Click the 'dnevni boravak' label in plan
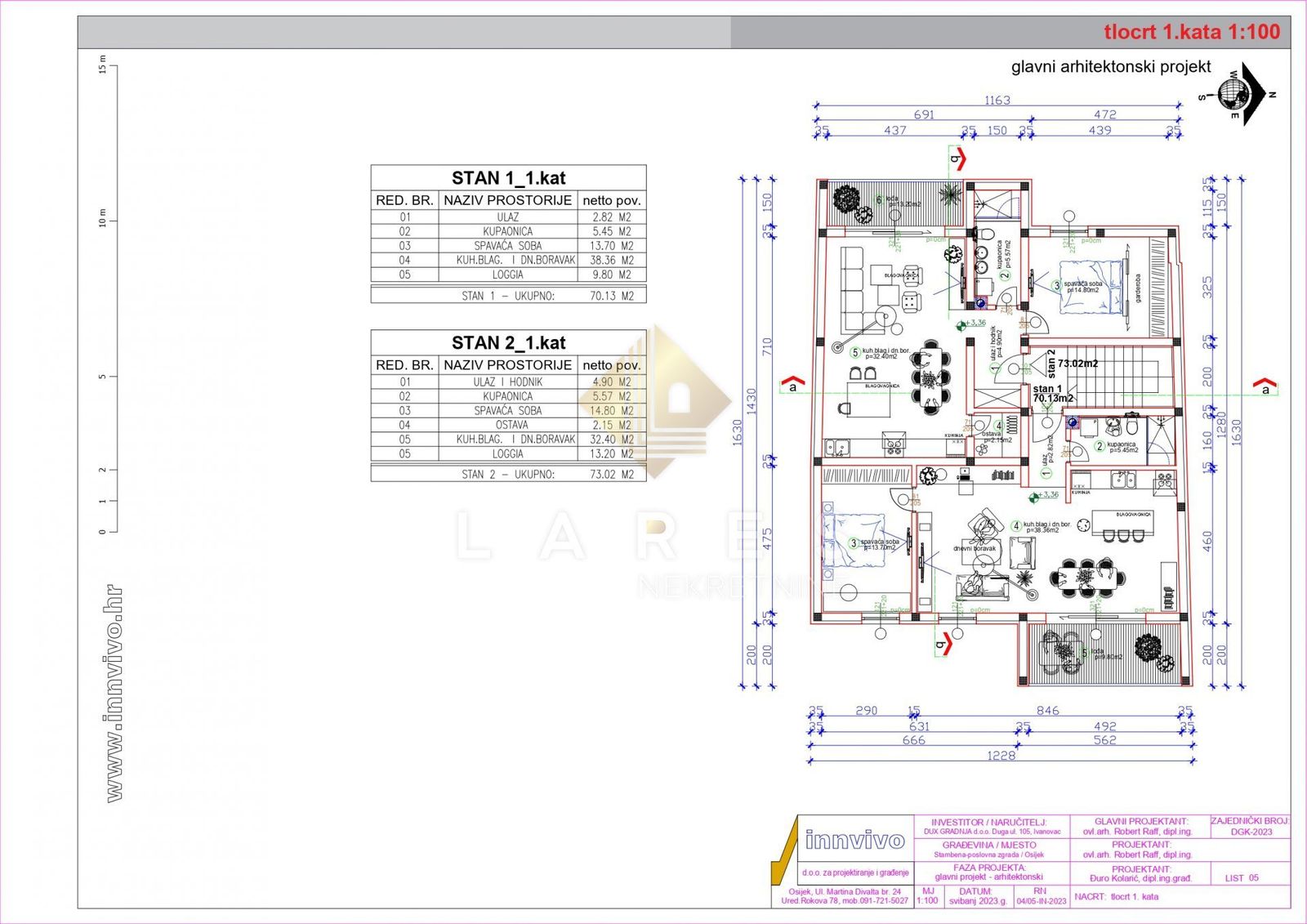This screenshot has width=1307, height=924. point(975,548)
